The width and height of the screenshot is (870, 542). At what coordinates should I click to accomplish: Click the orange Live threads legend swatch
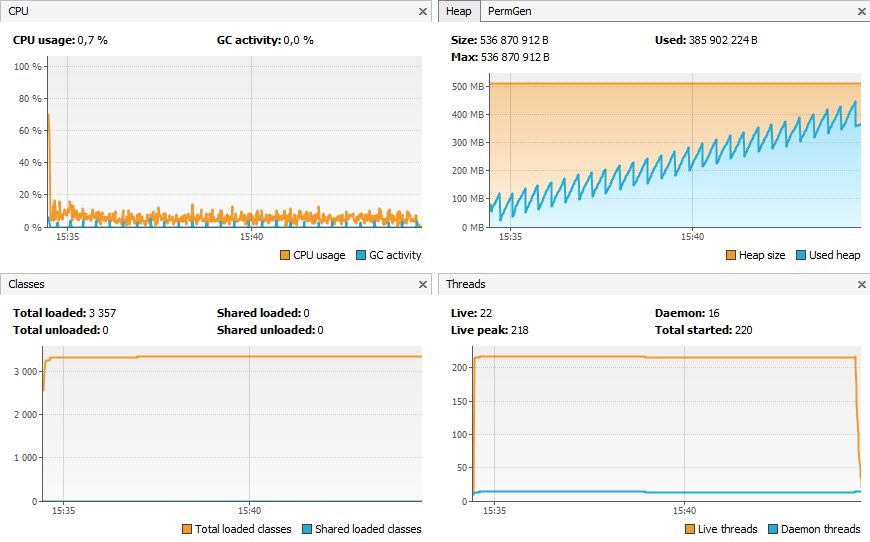(690, 529)
